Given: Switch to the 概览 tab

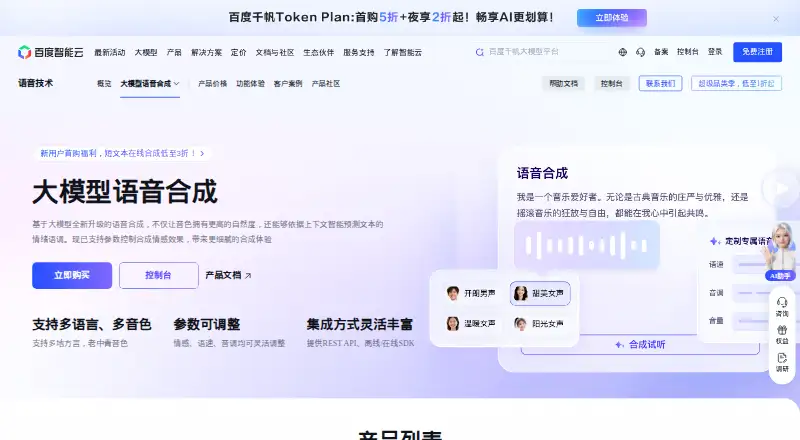Looking at the screenshot, I should (x=104, y=84).
